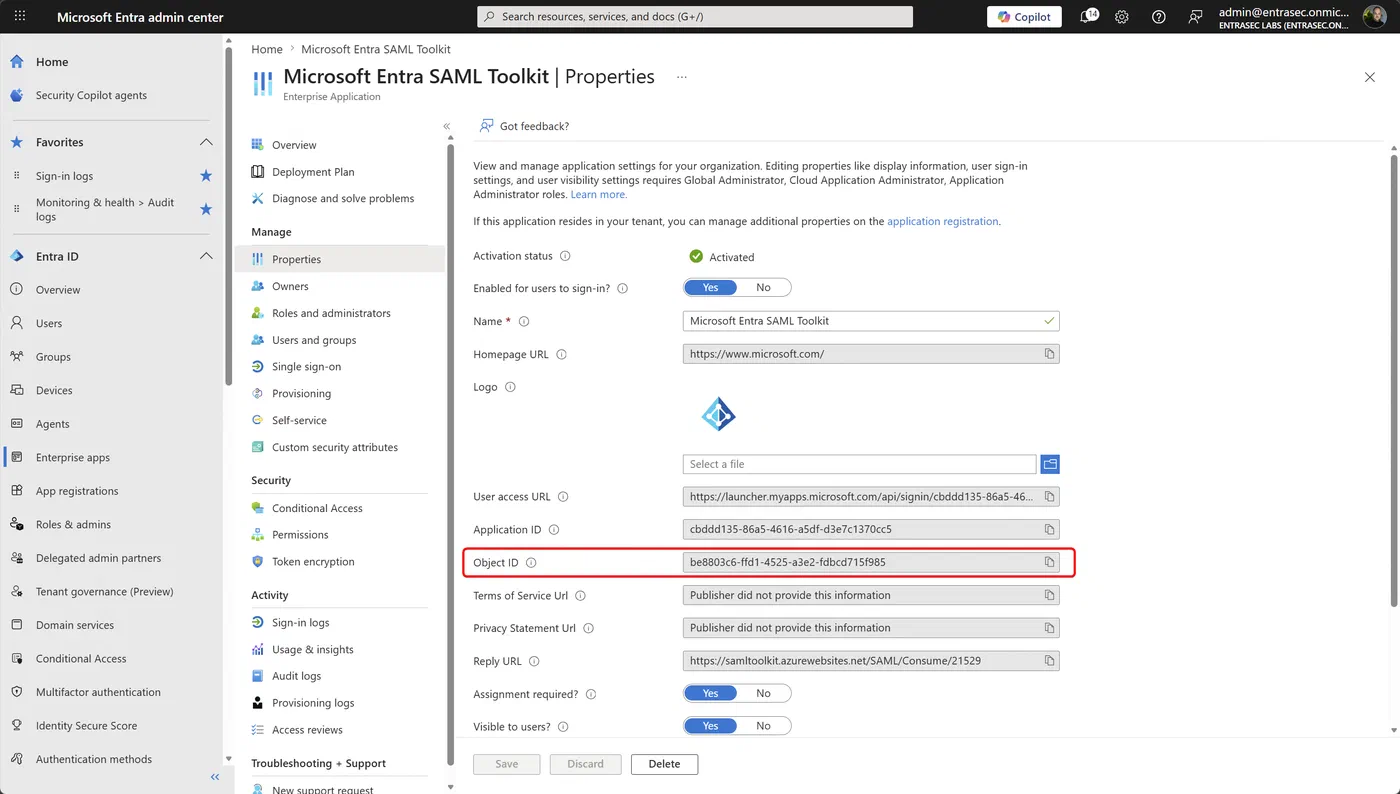This screenshot has height=794, width=1400.
Task: Set Enabled for users to sign-in to No
Action: pyautogui.click(x=764, y=288)
